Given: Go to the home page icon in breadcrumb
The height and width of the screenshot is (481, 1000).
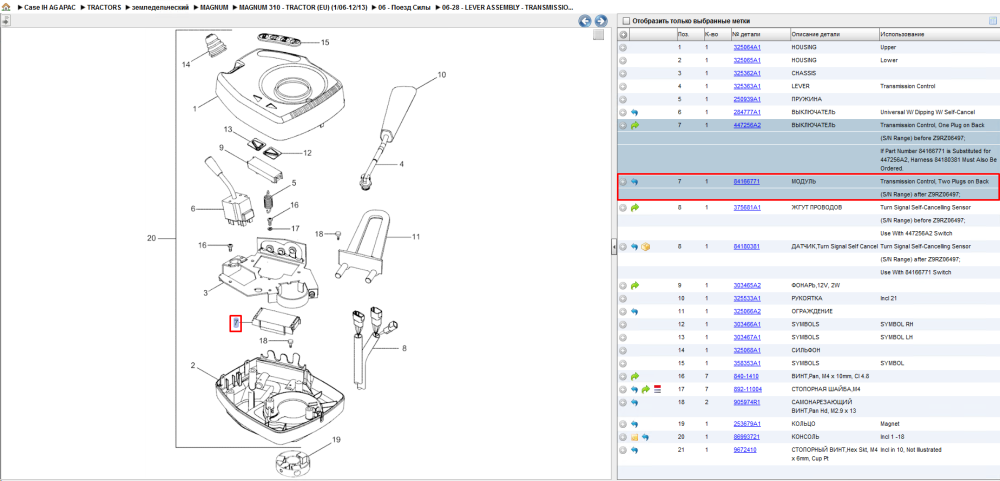Looking at the screenshot, I should point(6,7).
